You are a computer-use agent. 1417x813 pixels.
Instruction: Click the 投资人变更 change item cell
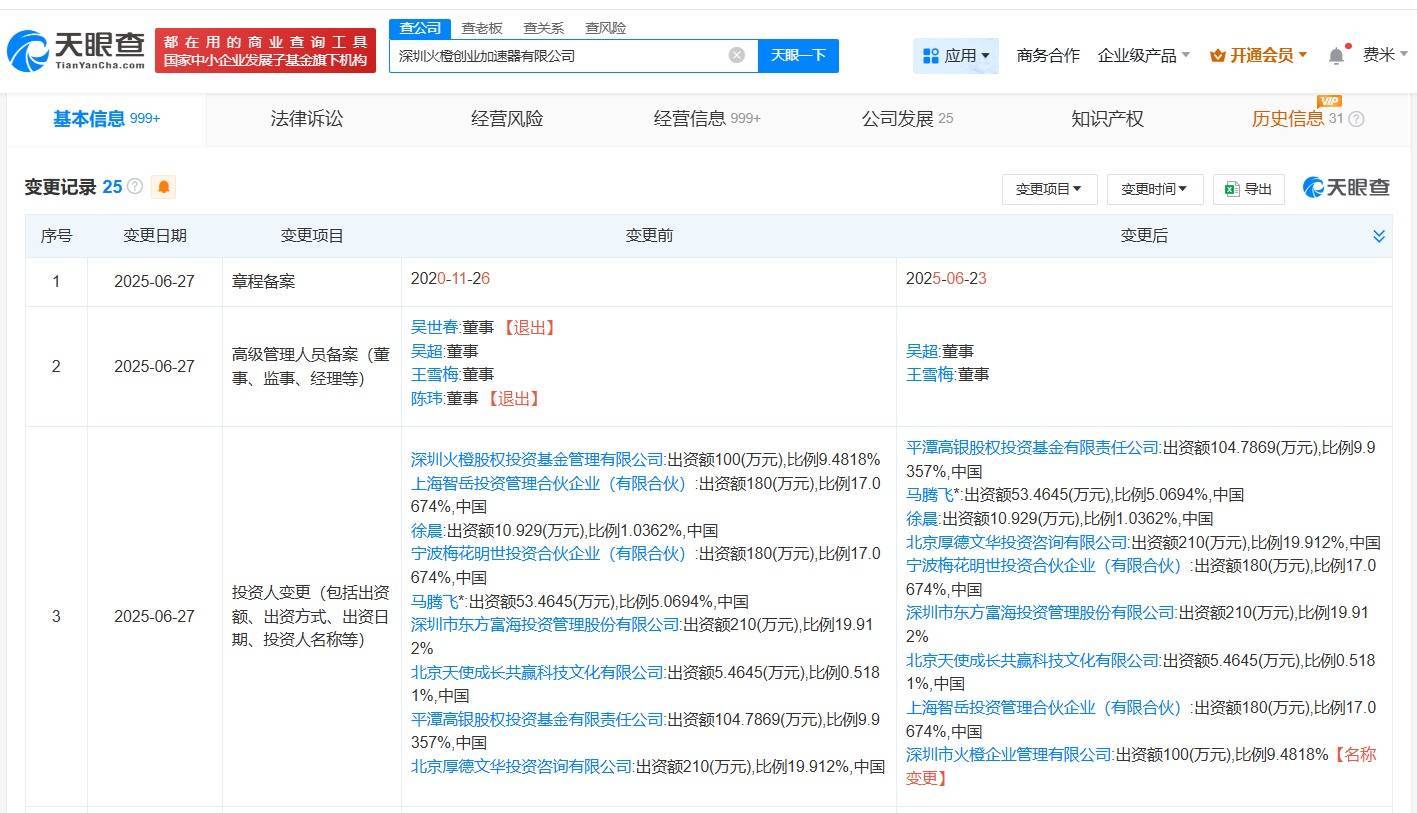[311, 616]
